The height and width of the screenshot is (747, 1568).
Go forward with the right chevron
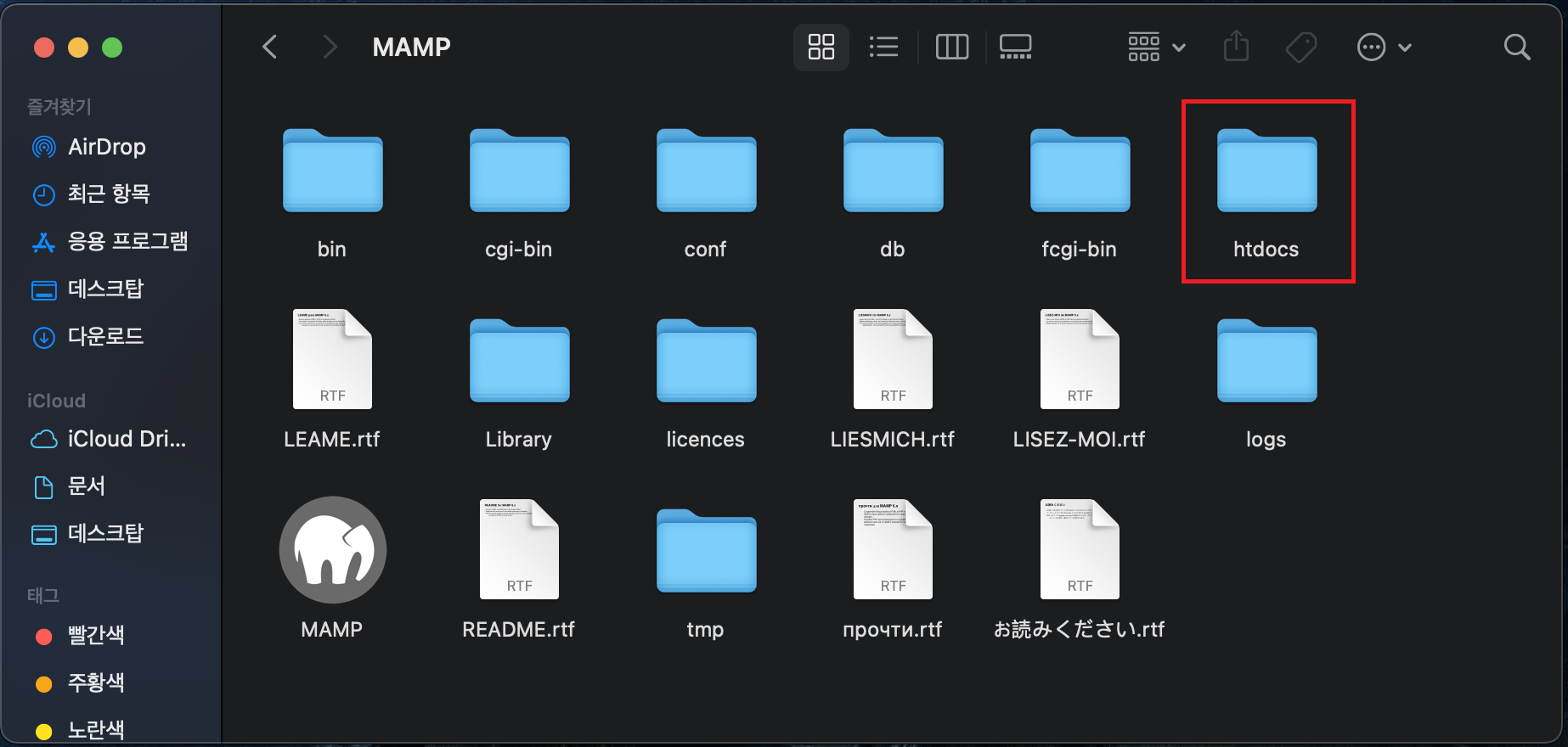coord(330,47)
